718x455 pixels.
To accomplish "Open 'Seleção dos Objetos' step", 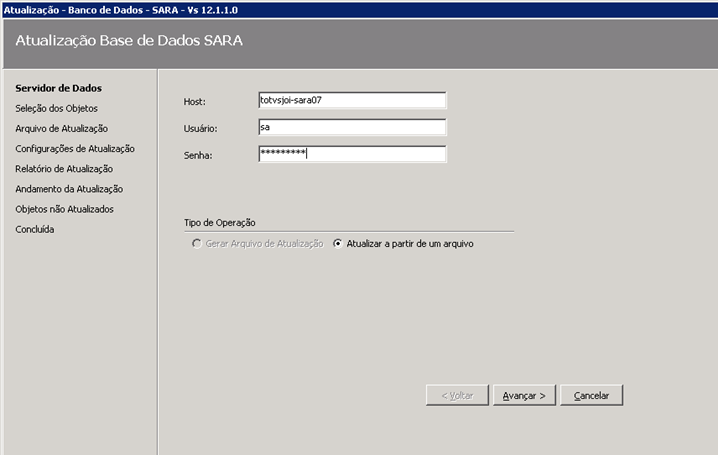I will (56, 108).
